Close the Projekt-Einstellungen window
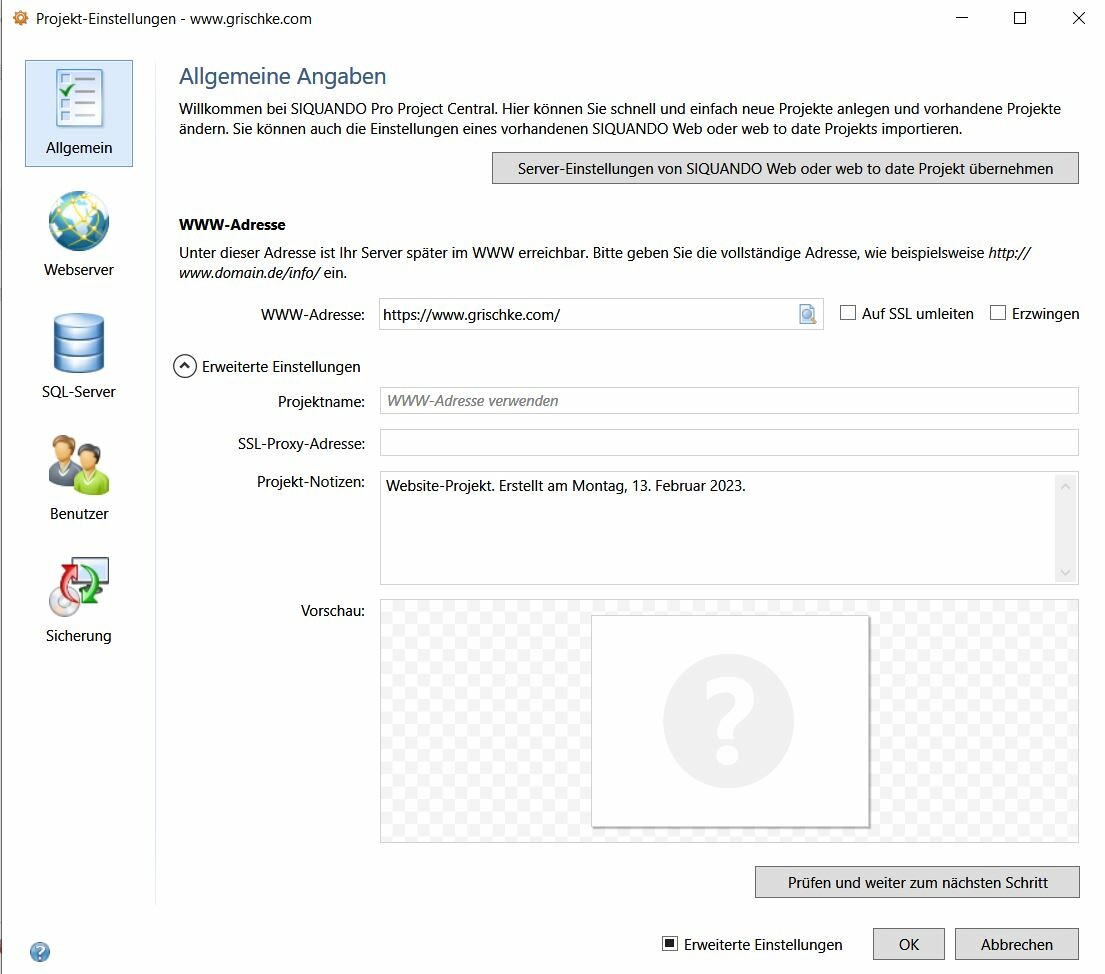This screenshot has width=1105, height=974. point(1078,18)
